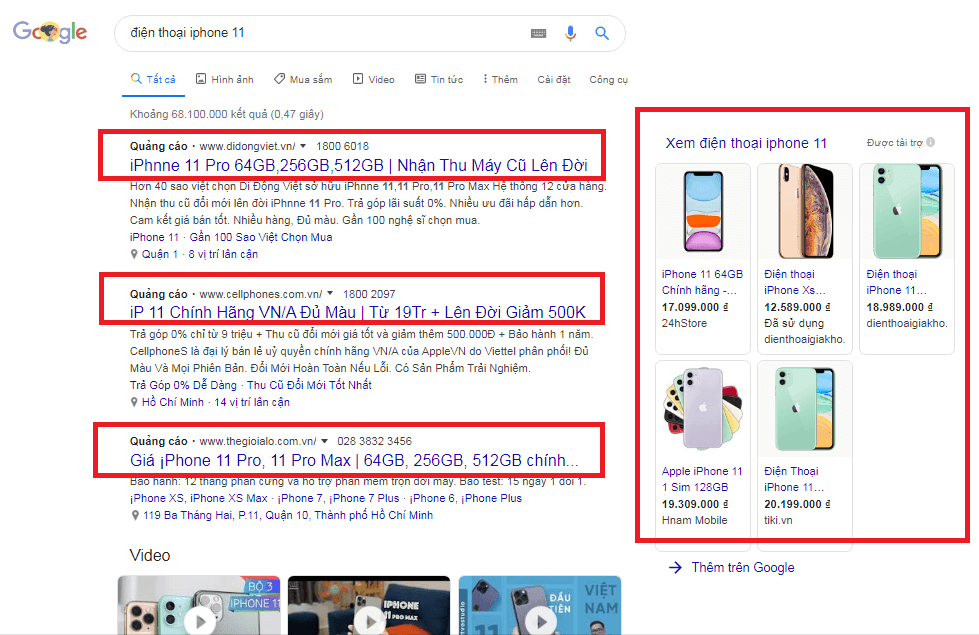This screenshot has height=635, width=979.
Task: Switch to the Hình ảnh tab
Action: click(x=225, y=79)
